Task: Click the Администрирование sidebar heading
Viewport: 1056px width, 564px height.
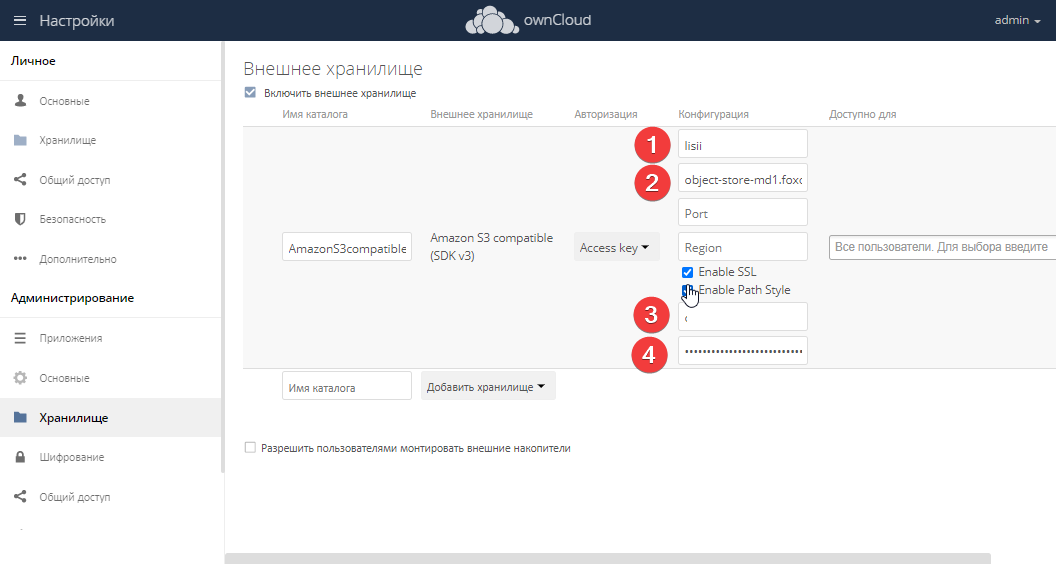Action: [x=72, y=298]
